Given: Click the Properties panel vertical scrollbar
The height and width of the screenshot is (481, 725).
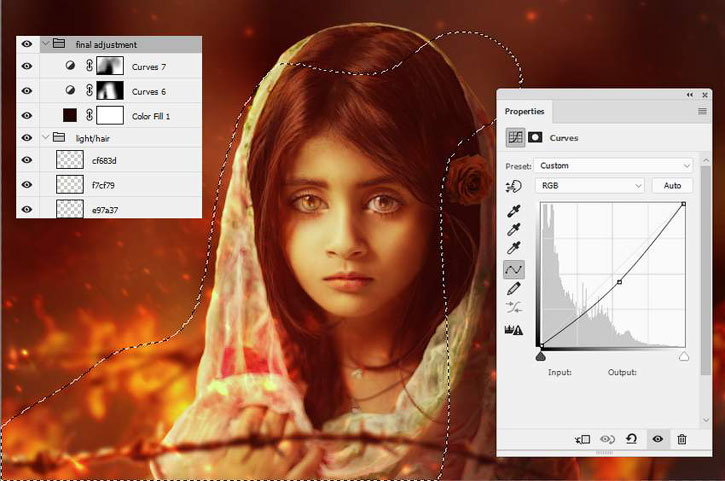Looking at the screenshot, I should point(706,270).
